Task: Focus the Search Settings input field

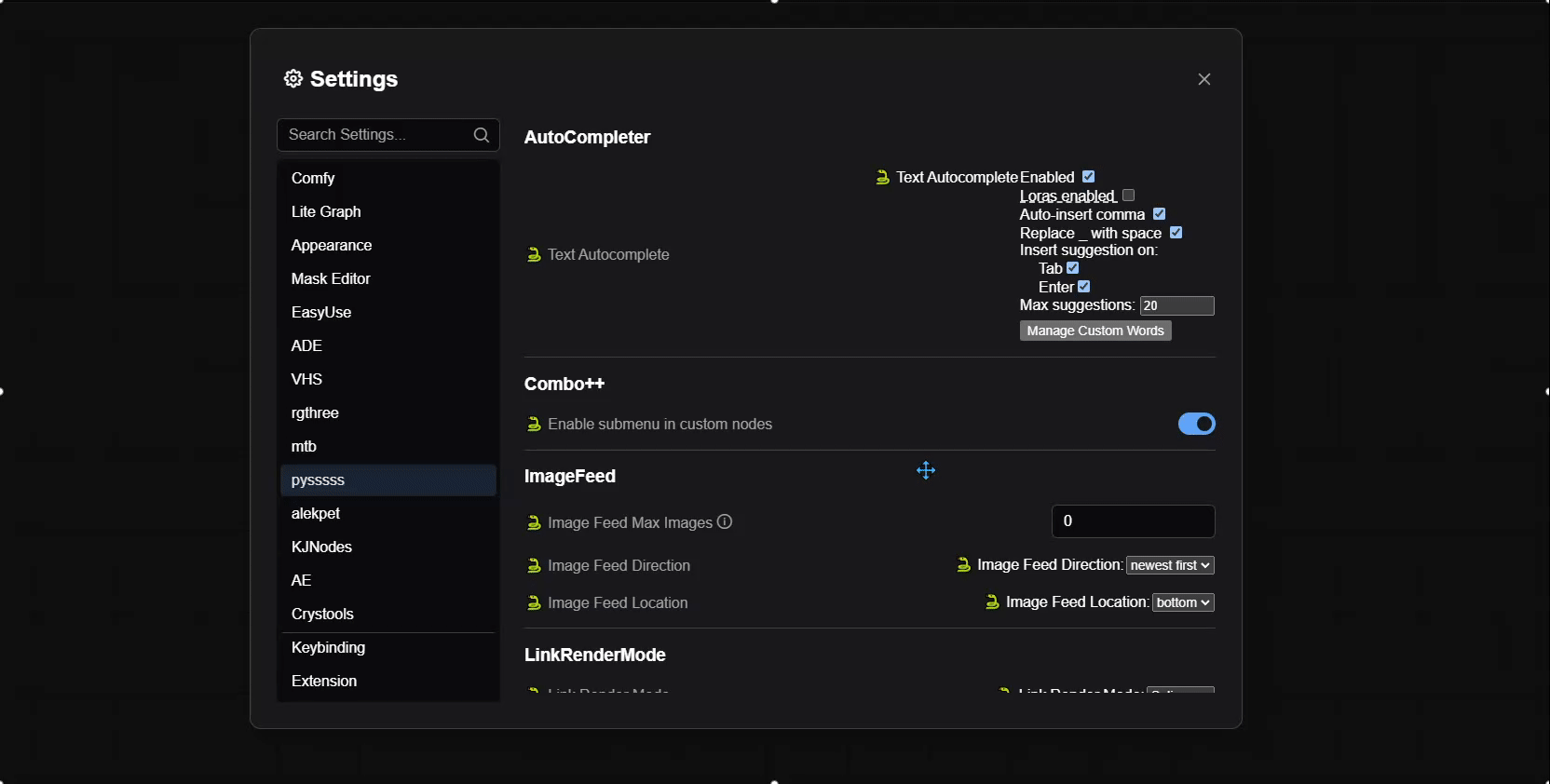Action: click(373, 135)
